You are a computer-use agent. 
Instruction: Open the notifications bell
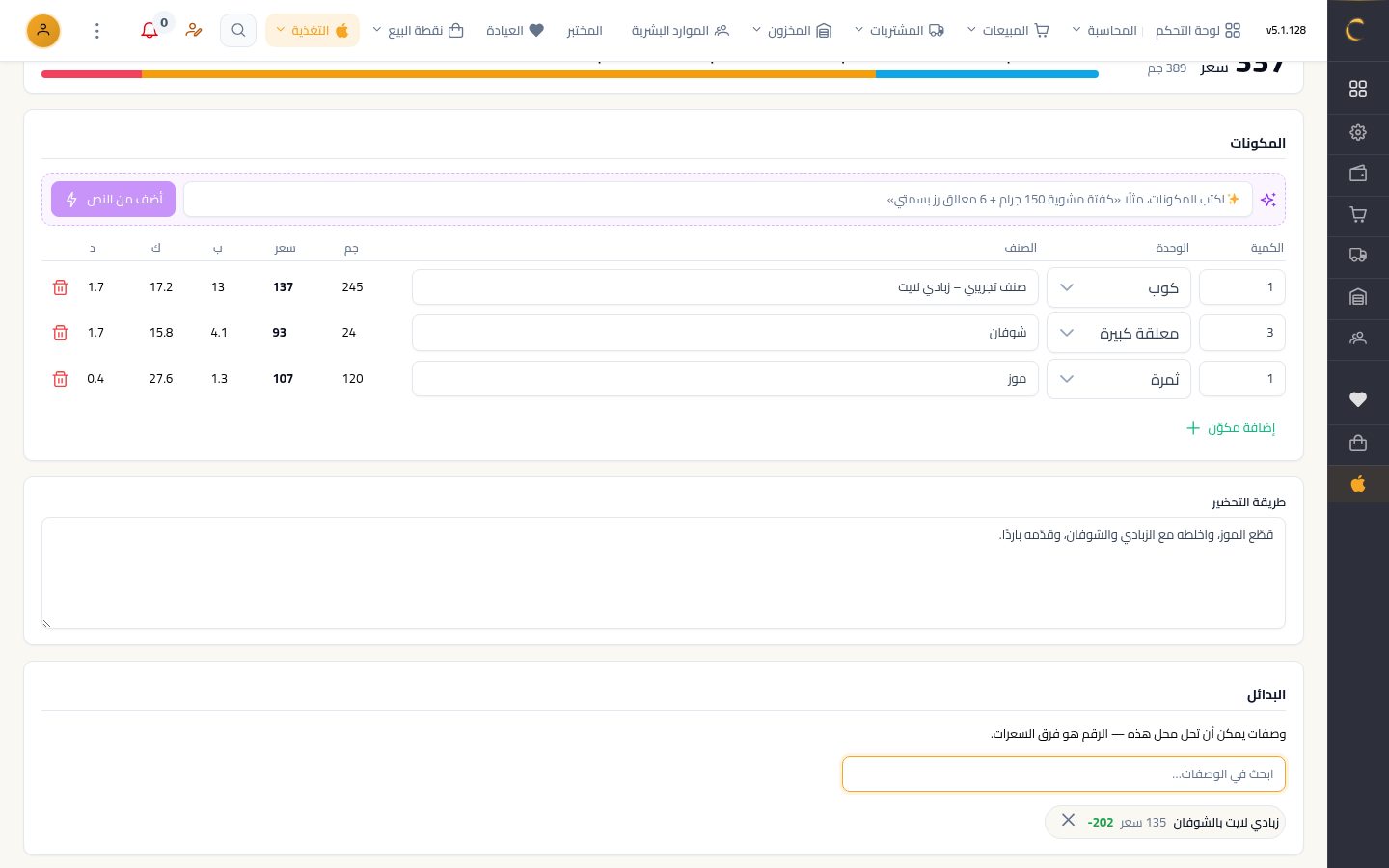[150, 31]
